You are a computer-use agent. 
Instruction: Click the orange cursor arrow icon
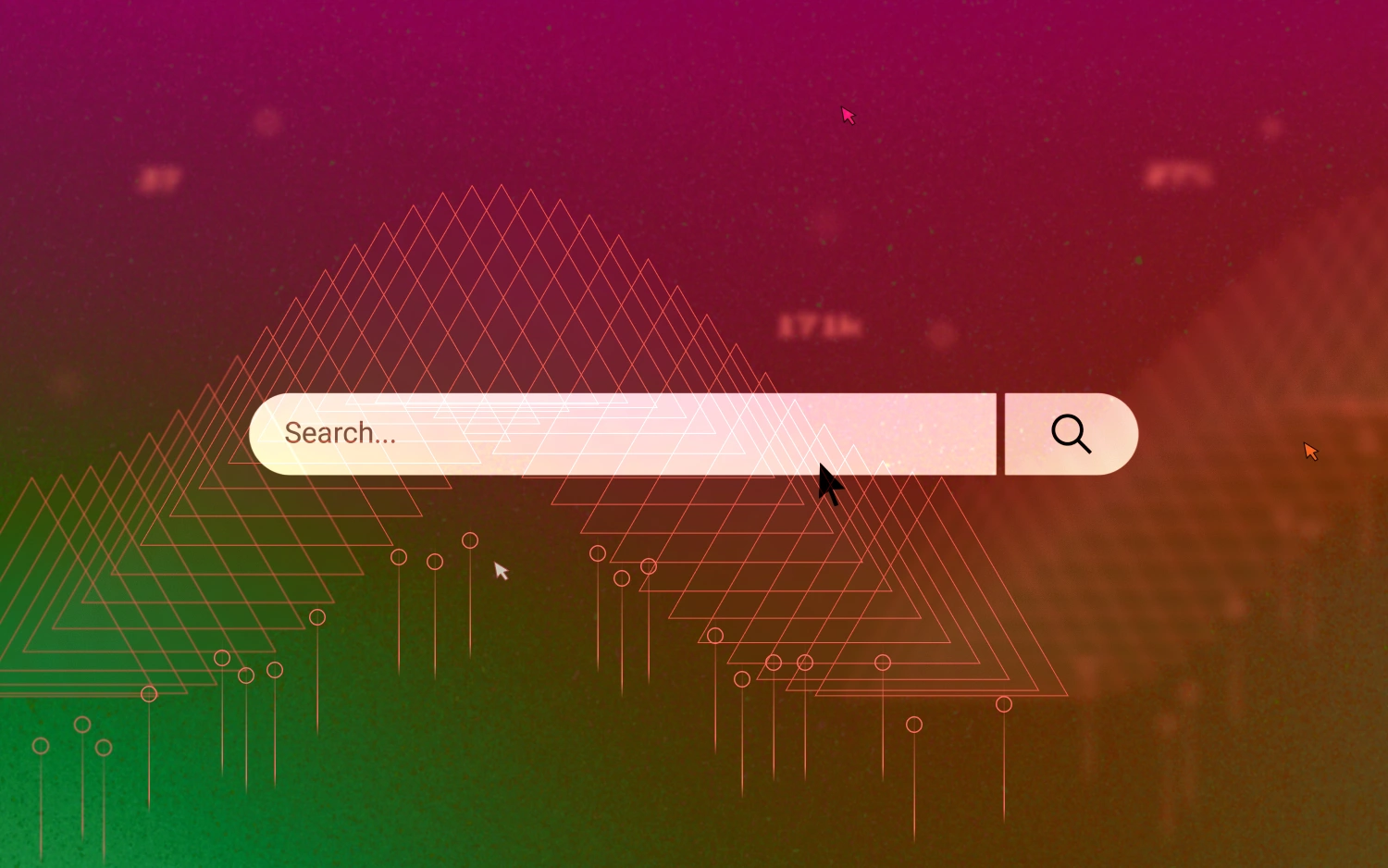tap(1310, 451)
